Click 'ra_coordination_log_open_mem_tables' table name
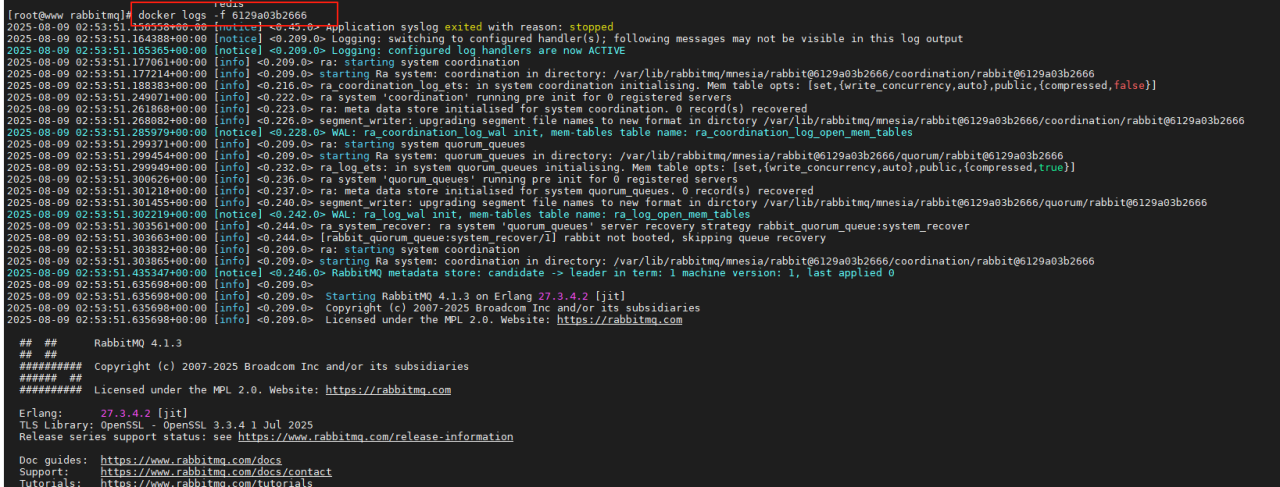 (x=802, y=132)
